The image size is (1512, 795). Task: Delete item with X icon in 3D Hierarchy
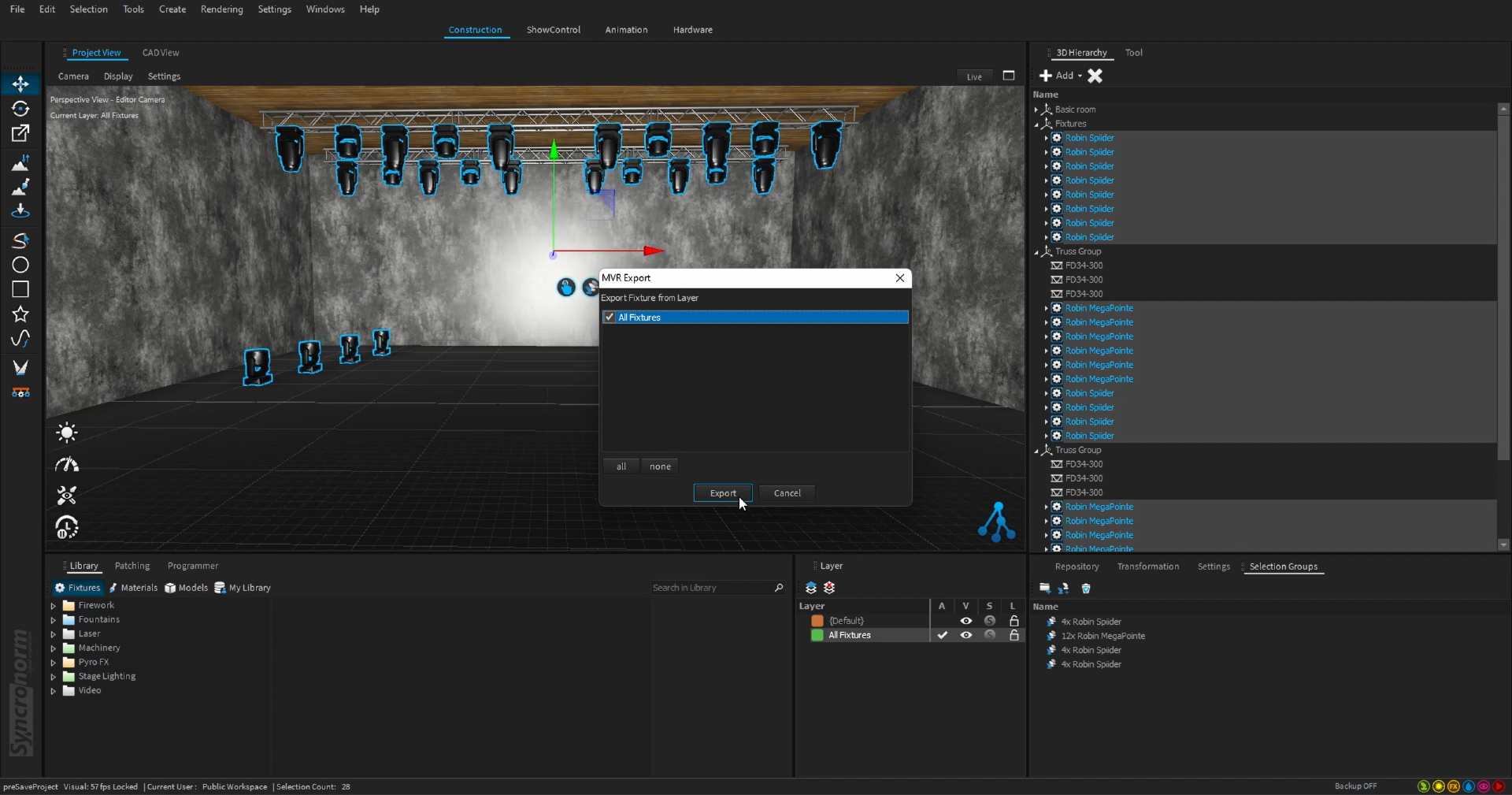point(1095,76)
